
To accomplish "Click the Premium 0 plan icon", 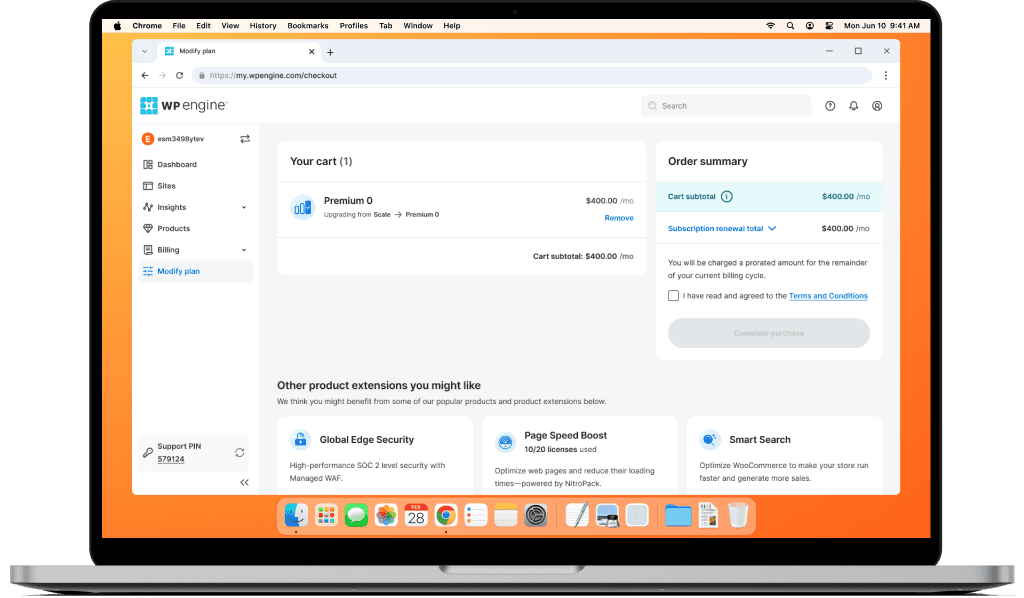I will (302, 208).
